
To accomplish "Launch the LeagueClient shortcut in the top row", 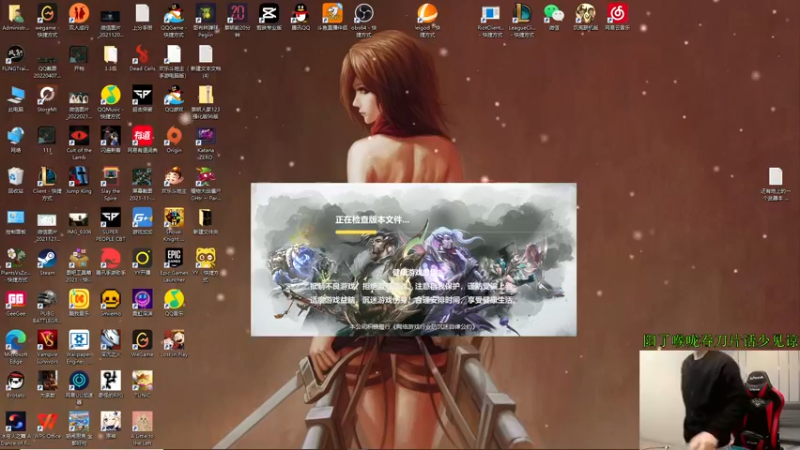I will tap(522, 14).
